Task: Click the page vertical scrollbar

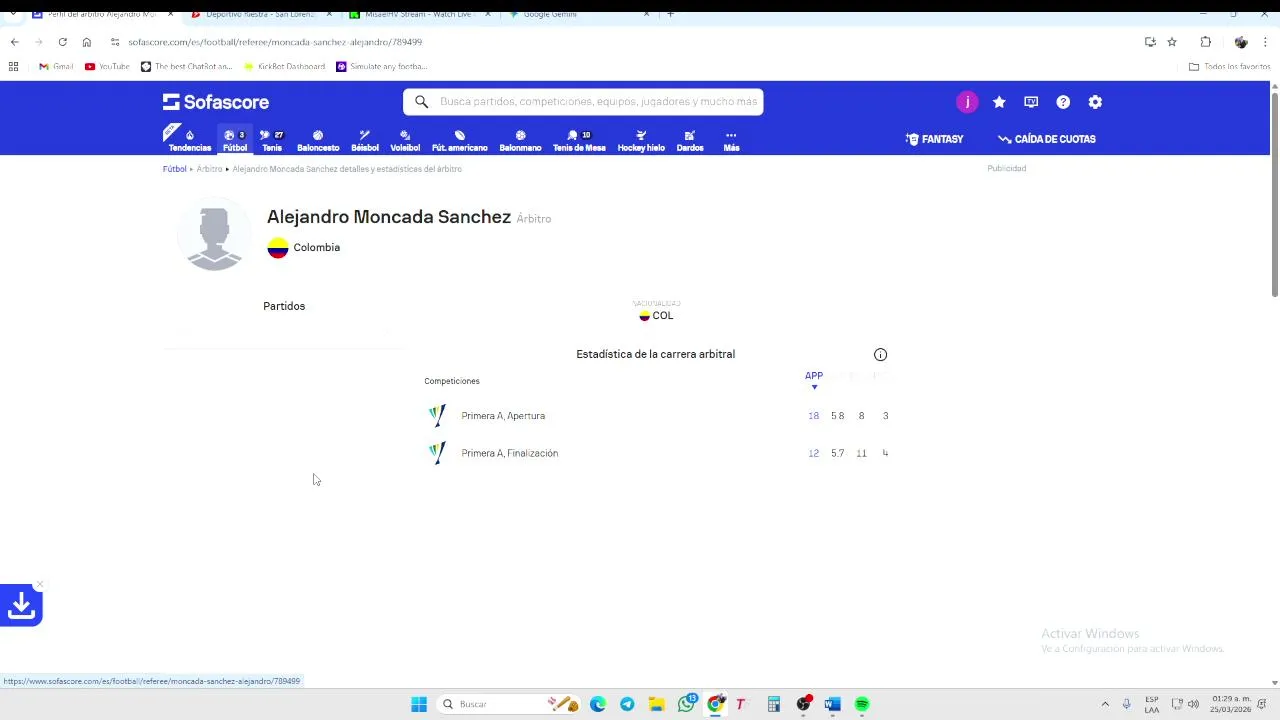Action: tap(1274, 195)
